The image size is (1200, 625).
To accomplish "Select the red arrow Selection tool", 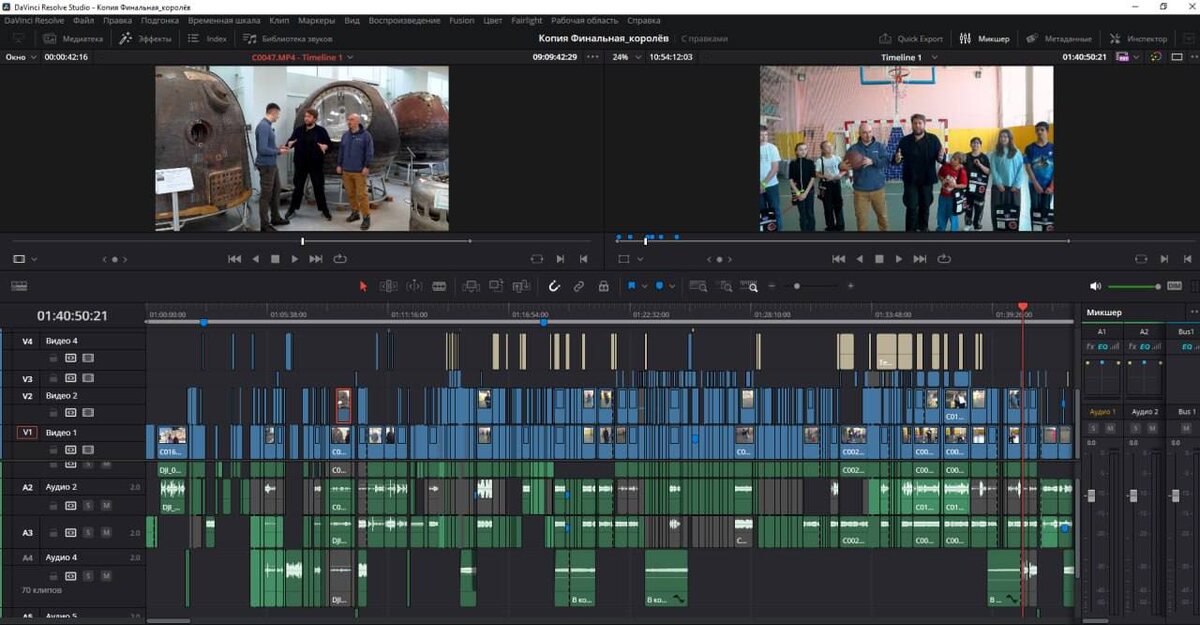I will pos(363,286).
